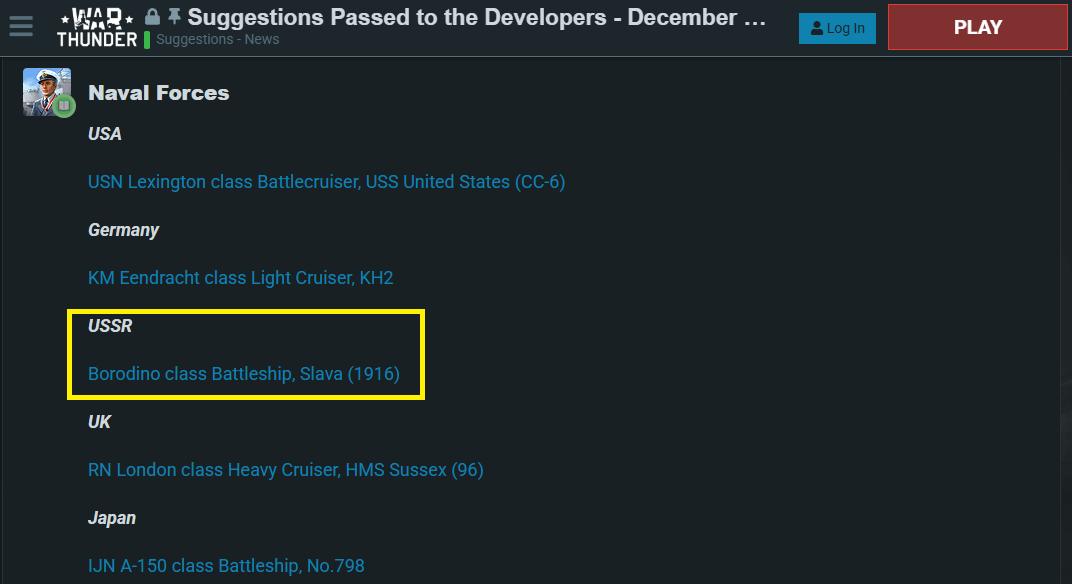Open the Borodino class Battleship Slava link

coord(244,374)
